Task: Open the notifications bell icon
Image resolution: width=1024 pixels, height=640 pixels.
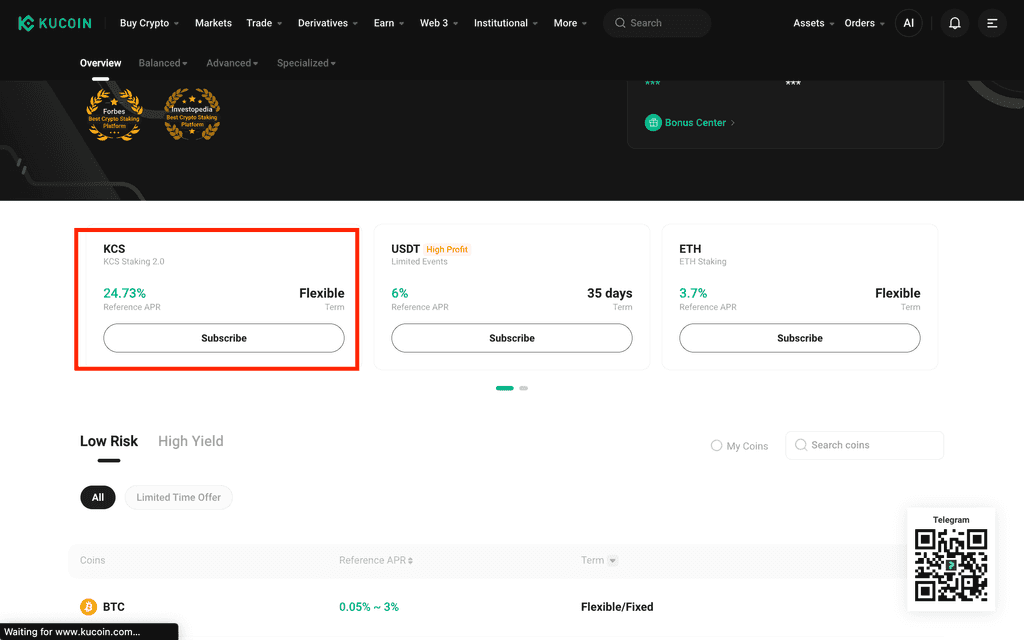Action: pyautogui.click(x=954, y=24)
